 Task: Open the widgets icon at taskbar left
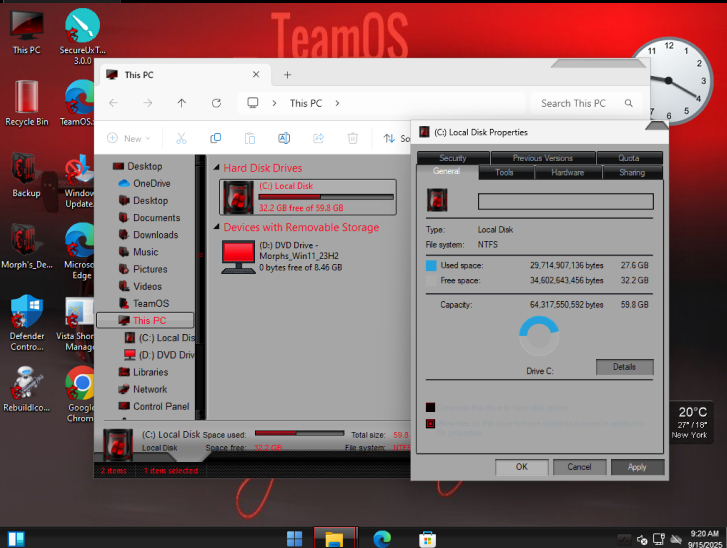[16, 539]
